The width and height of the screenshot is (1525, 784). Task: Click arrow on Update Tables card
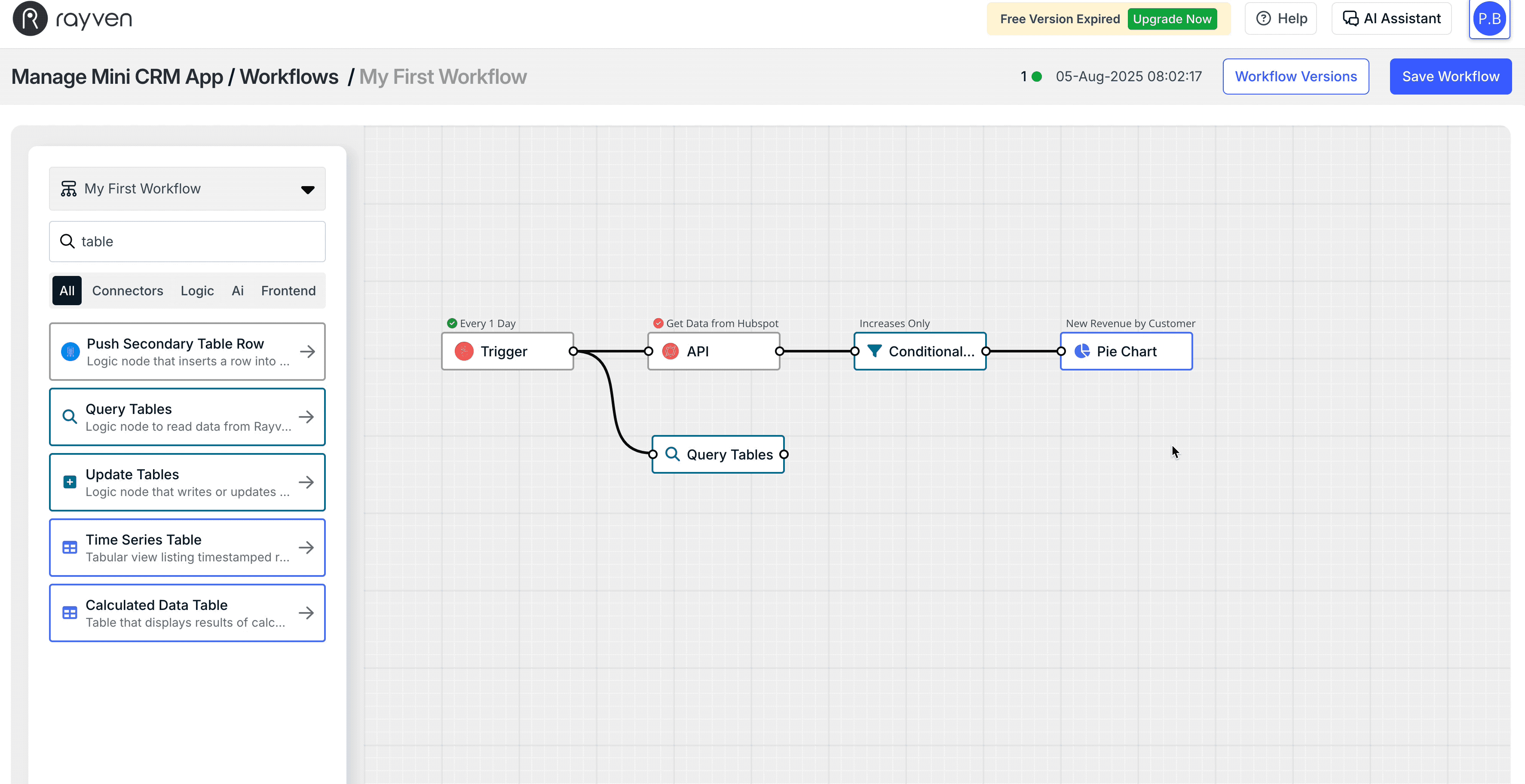(x=306, y=482)
